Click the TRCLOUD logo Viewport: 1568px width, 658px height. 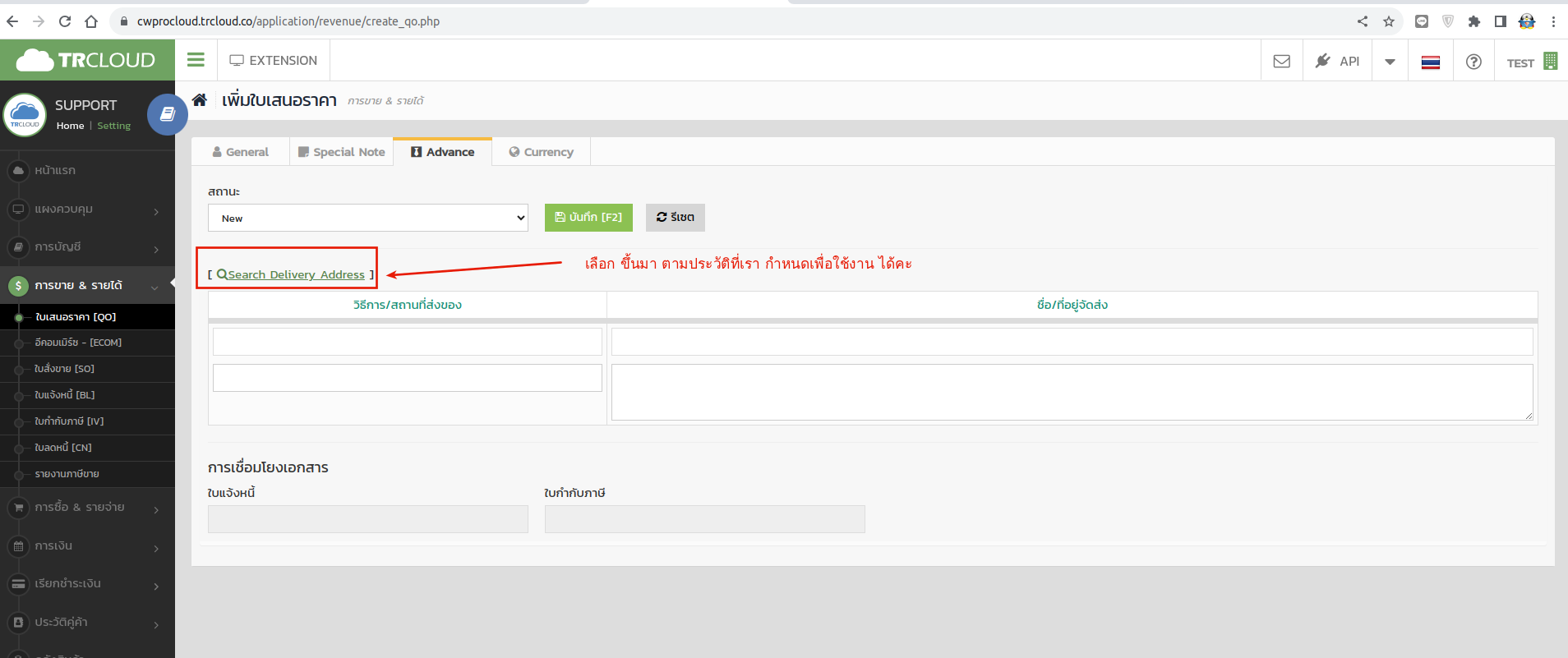coord(86,60)
